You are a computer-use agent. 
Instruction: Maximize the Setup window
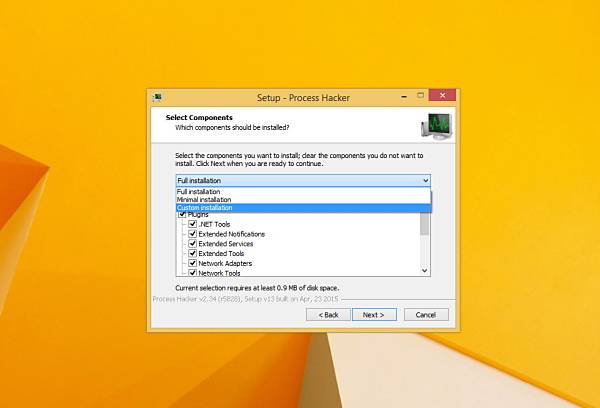coord(420,95)
